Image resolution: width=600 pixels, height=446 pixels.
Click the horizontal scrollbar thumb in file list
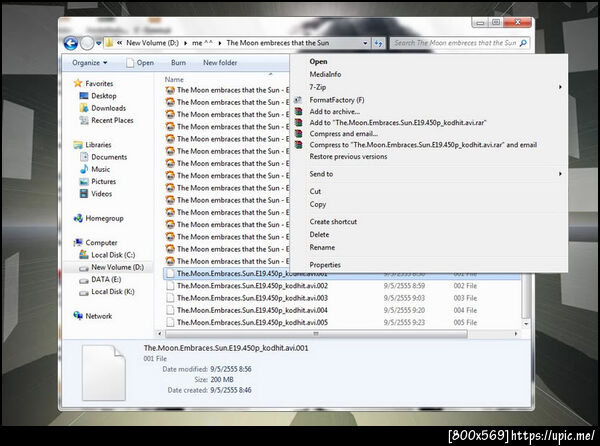click(316, 334)
